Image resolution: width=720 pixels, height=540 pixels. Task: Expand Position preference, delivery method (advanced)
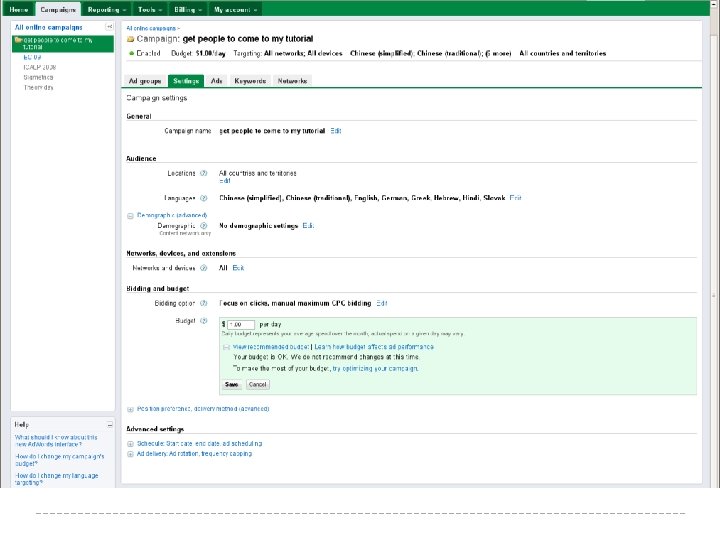[x=129, y=409]
